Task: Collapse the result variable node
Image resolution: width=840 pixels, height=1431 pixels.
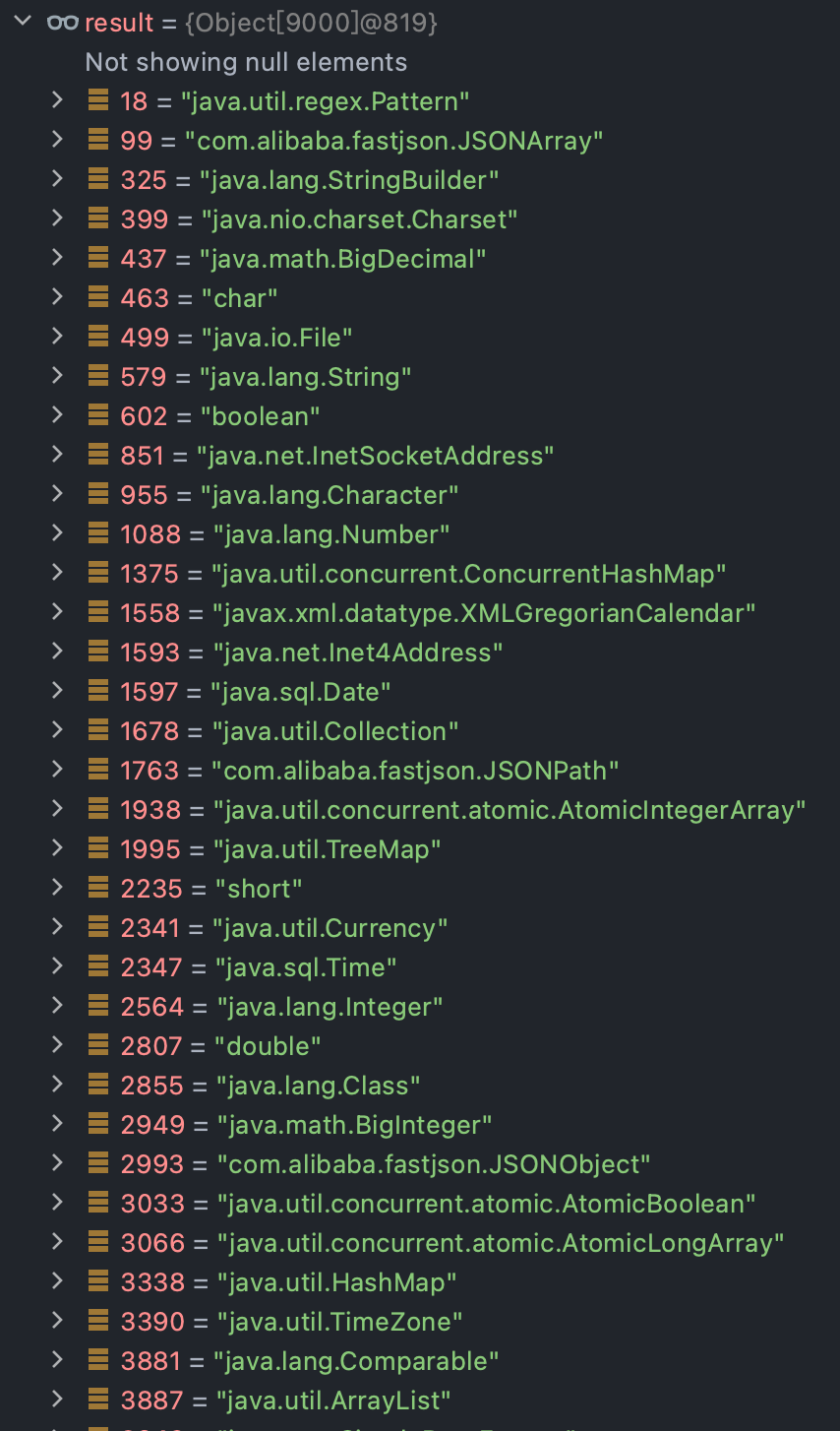Action: pyautogui.click(x=23, y=22)
